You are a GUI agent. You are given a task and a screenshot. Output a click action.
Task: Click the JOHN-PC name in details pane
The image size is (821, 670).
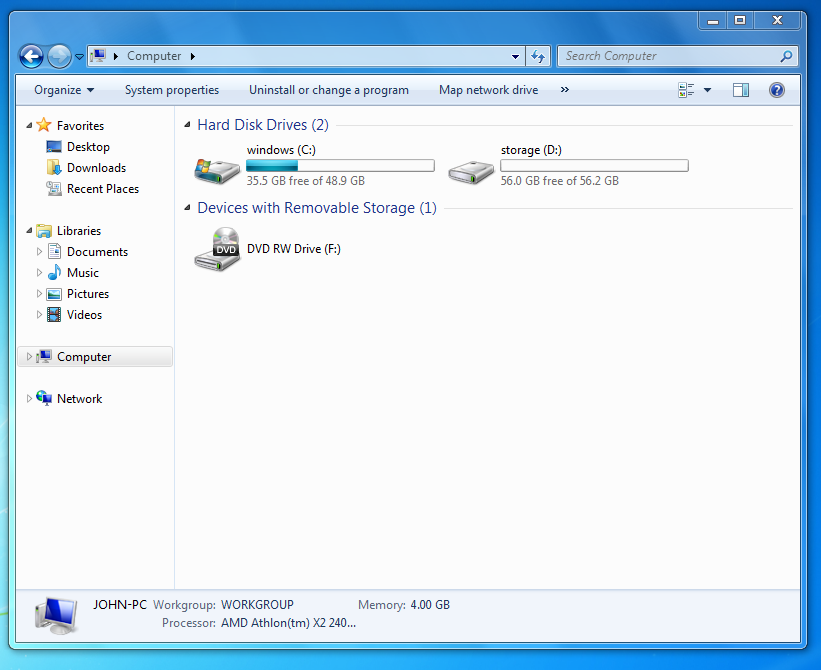pyautogui.click(x=120, y=605)
